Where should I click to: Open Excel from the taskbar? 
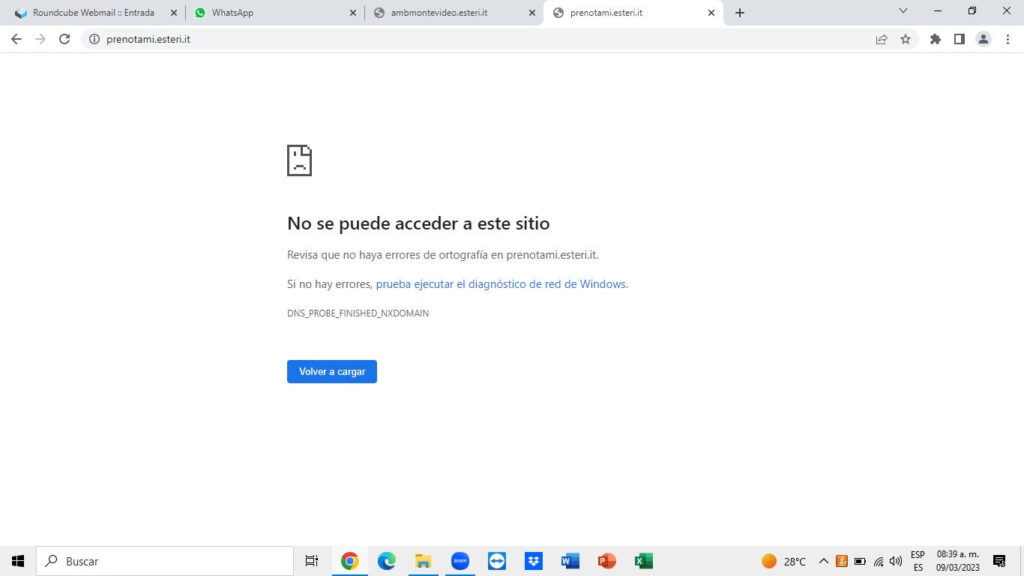point(643,561)
